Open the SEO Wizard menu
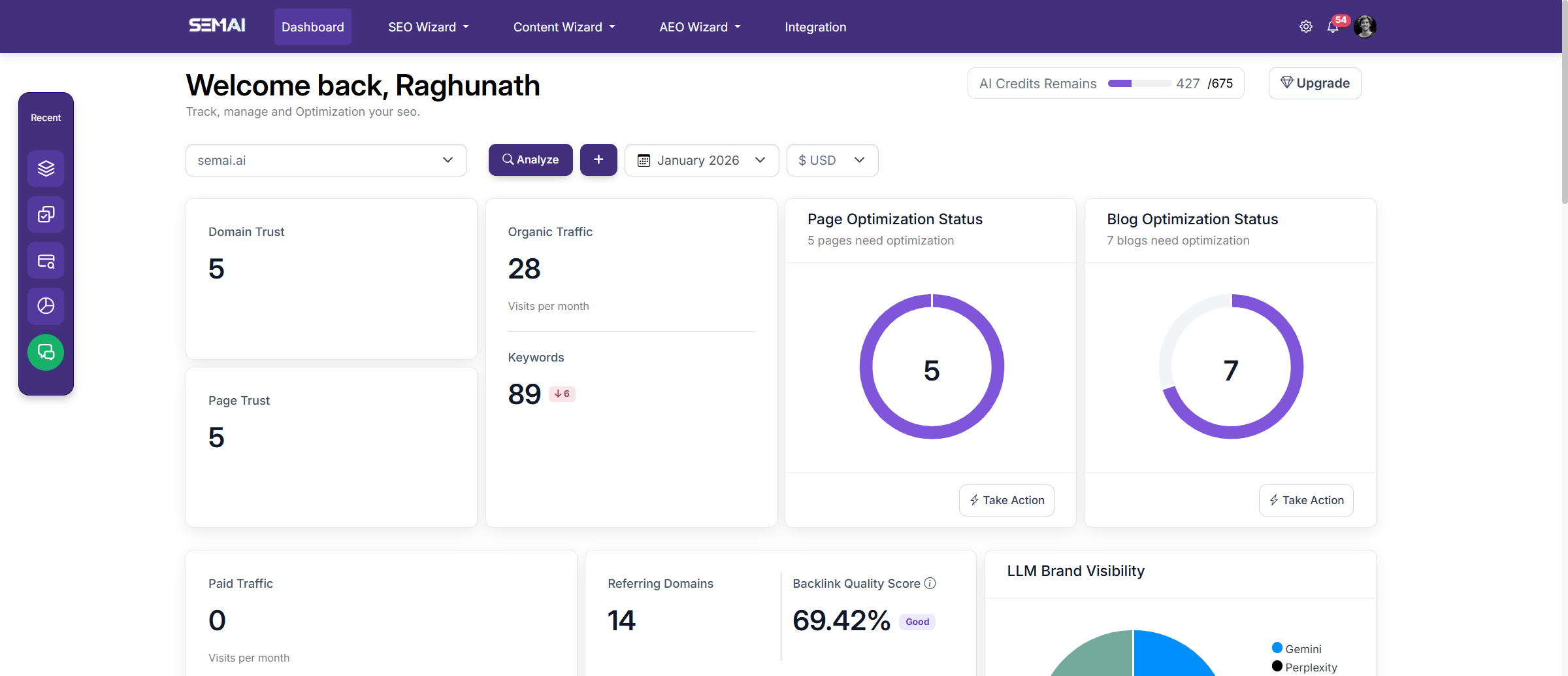The height and width of the screenshot is (676, 1568). tap(428, 27)
